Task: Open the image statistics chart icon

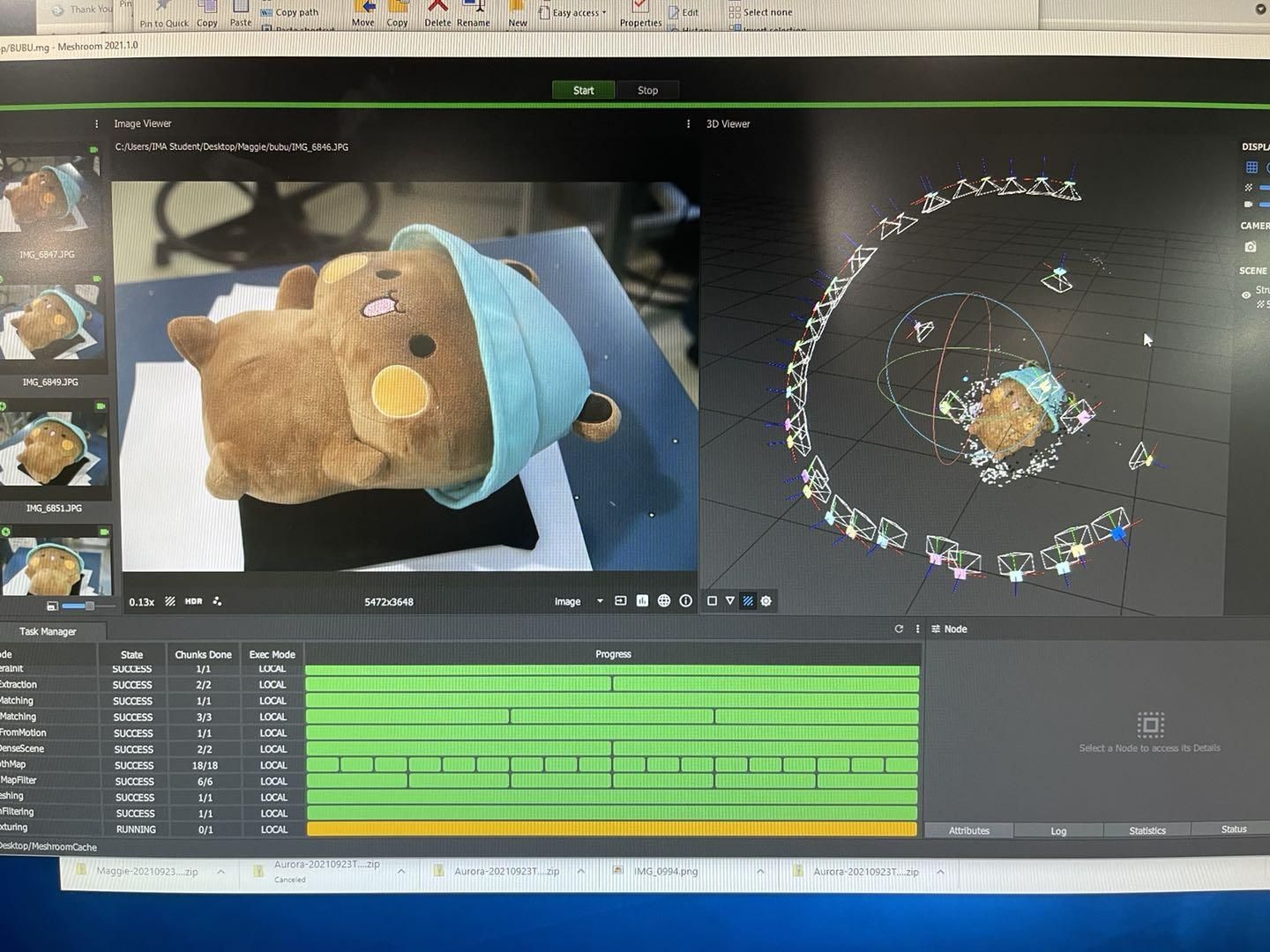Action: 642,601
